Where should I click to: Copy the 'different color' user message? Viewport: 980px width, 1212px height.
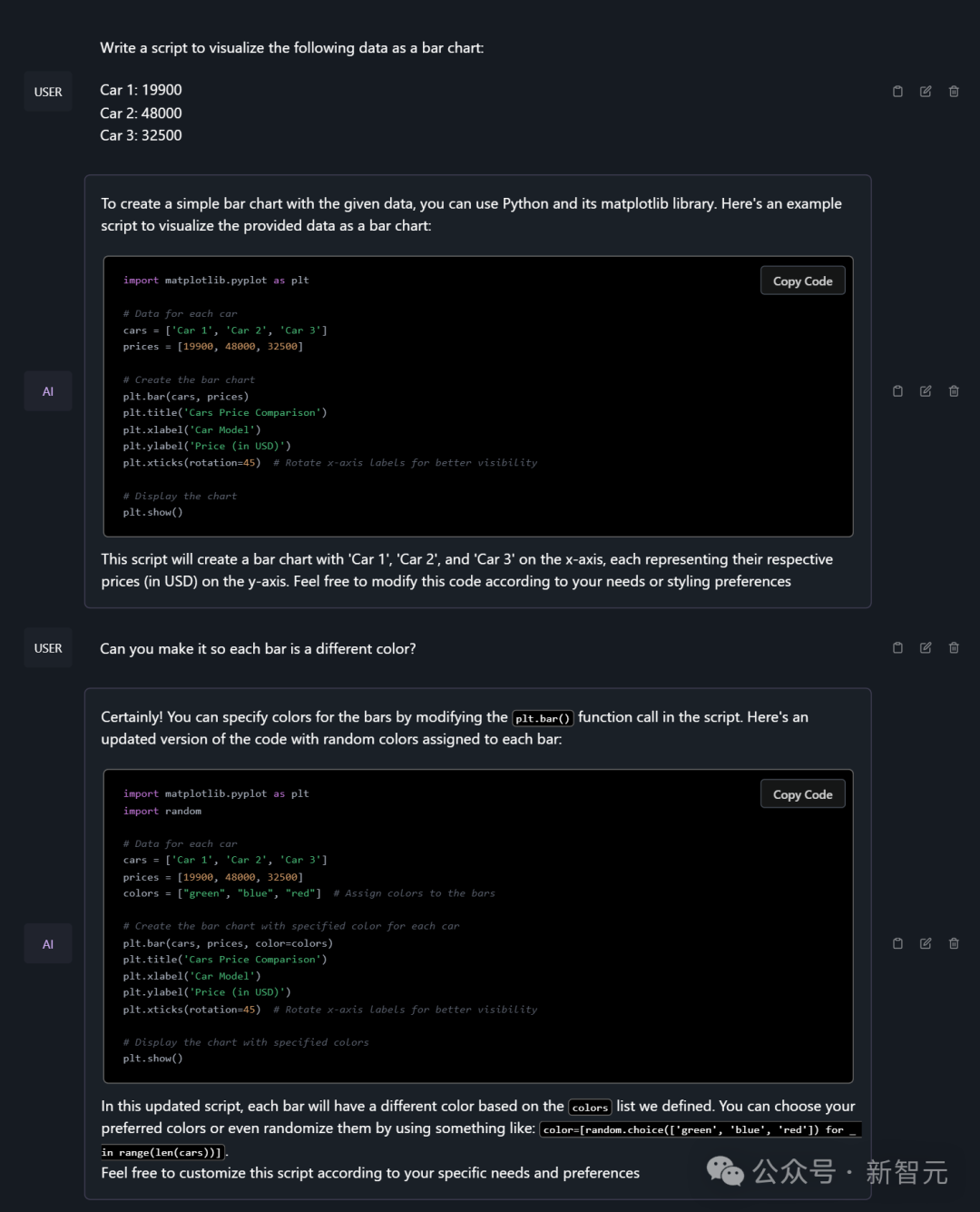pos(897,648)
